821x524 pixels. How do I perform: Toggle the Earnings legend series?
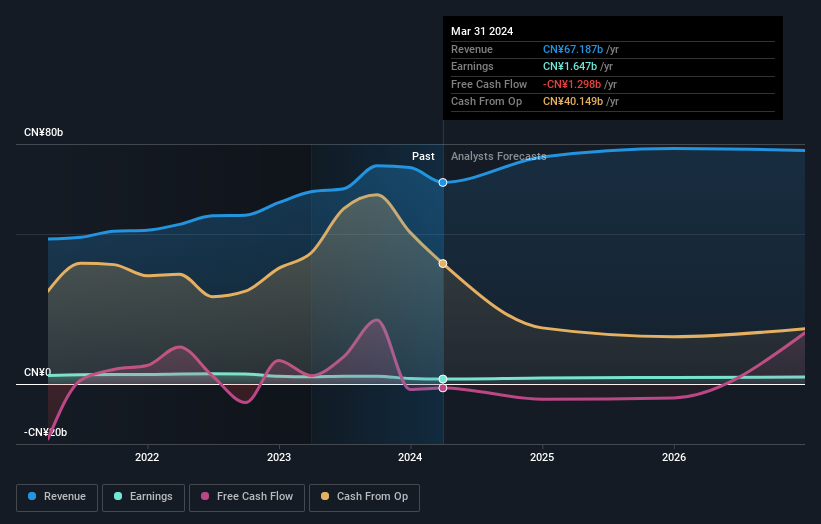click(143, 497)
